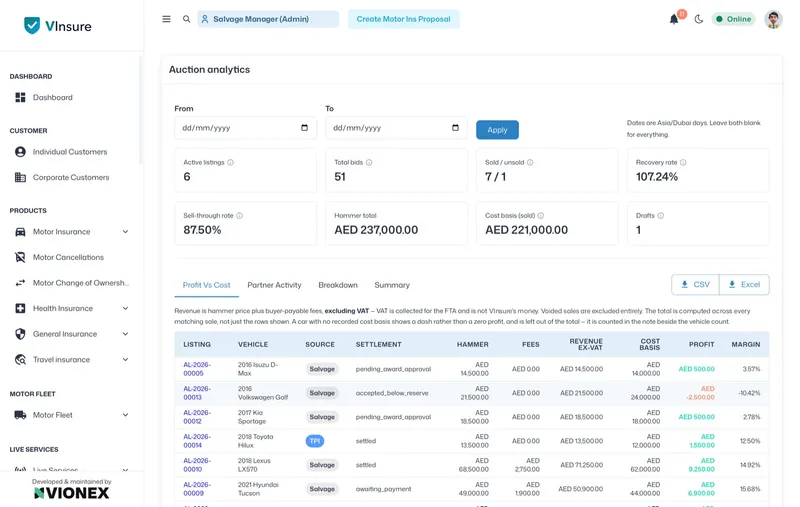Screen dimensions: 800x507
Task: Switch to the Partner Activity tab
Action: (x=274, y=285)
